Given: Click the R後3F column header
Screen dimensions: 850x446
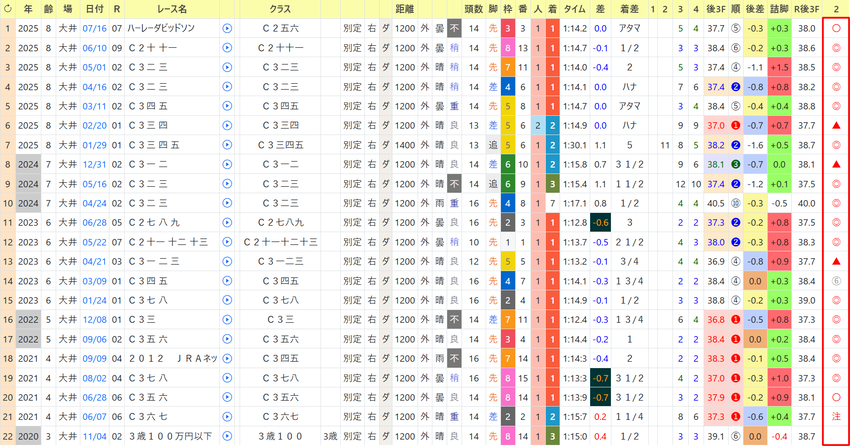Looking at the screenshot, I should coord(807,9).
